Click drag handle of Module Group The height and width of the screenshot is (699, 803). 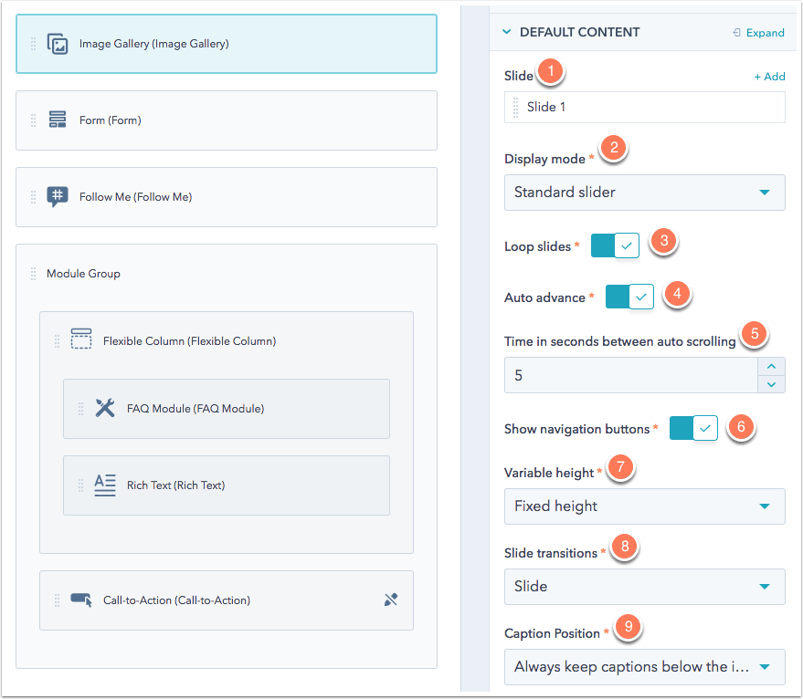[33, 273]
